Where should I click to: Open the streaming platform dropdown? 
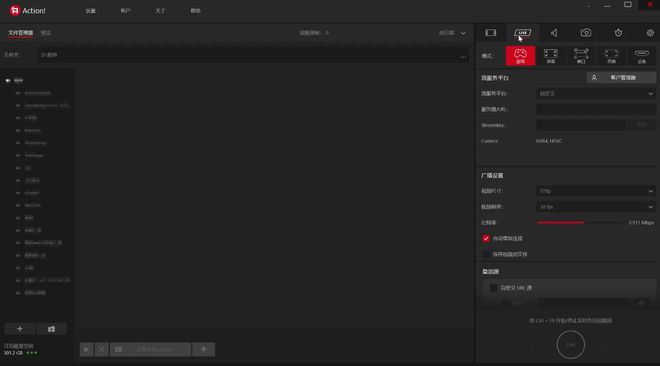[596, 93]
